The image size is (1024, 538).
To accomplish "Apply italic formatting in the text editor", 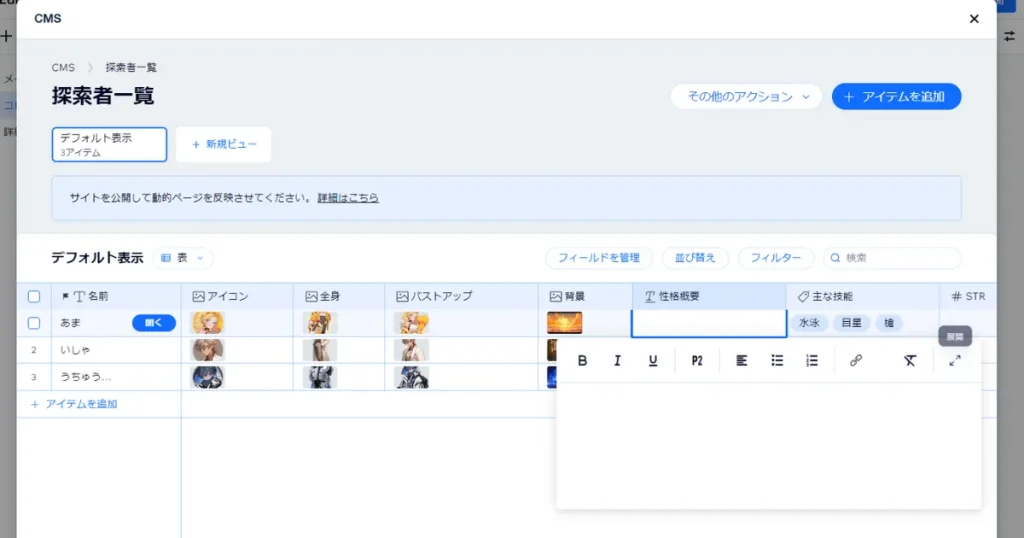I will click(x=617, y=360).
